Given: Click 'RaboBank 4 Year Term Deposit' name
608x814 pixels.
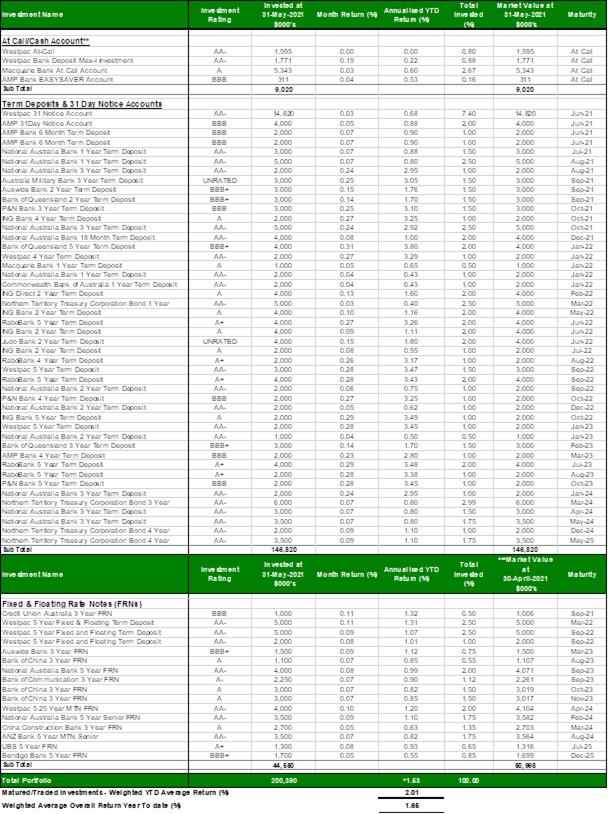Looking at the screenshot, I should [x=52, y=361].
